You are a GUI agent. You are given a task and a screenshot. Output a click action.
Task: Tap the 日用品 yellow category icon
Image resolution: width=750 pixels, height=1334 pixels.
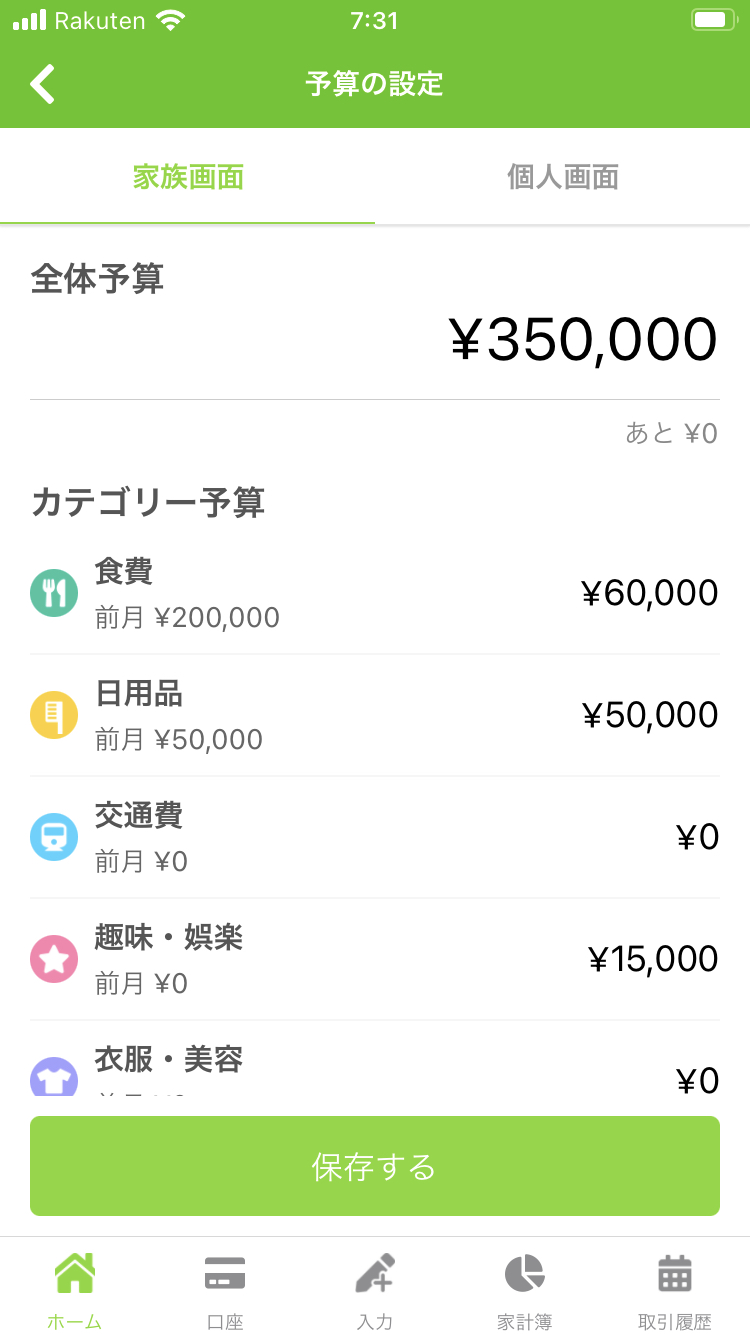pyautogui.click(x=54, y=716)
